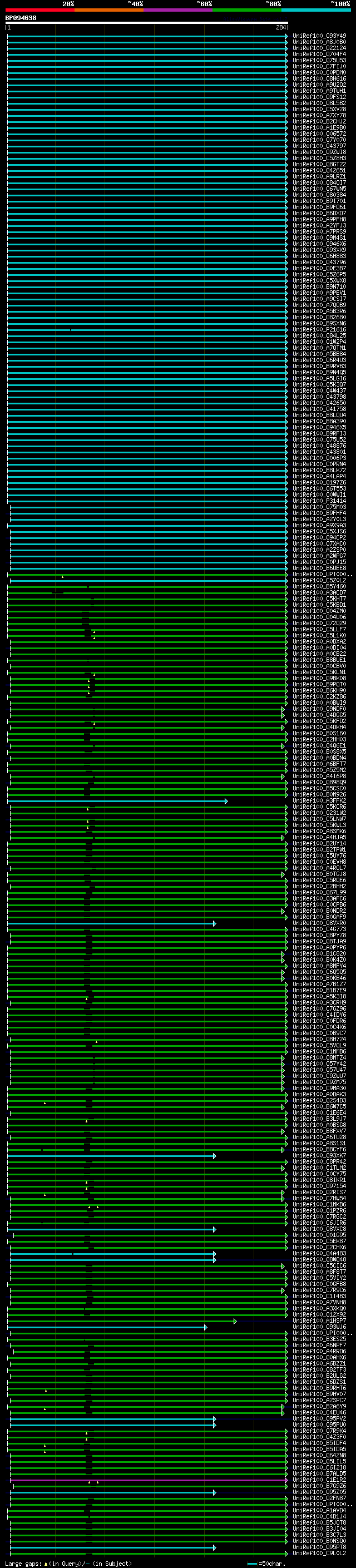Screen dimensions: 356x1568
Task: Click UniRef100_A7B1Z7 label
Action: click(x=319, y=985)
